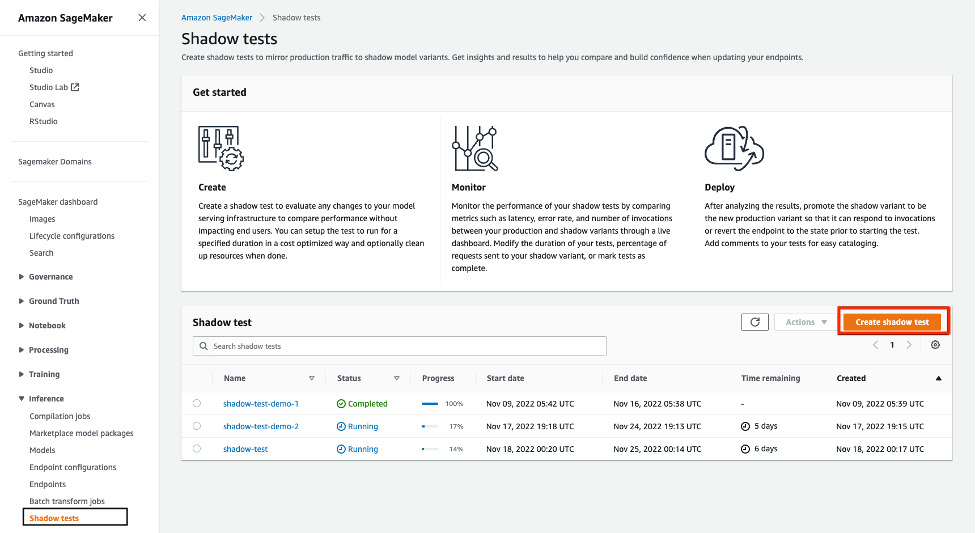Sort by Name column arrow
The height and width of the screenshot is (533, 977).
pos(312,378)
